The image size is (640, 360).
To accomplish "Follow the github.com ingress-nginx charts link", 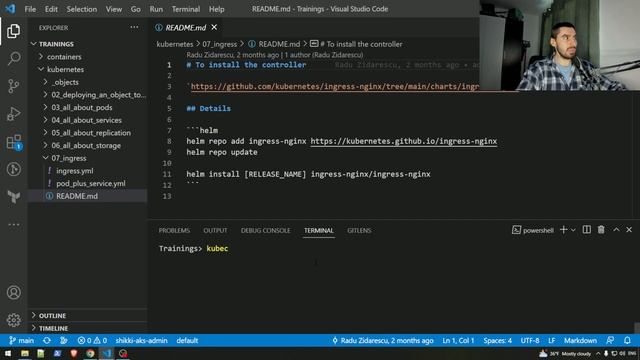I will pyautogui.click(x=335, y=87).
